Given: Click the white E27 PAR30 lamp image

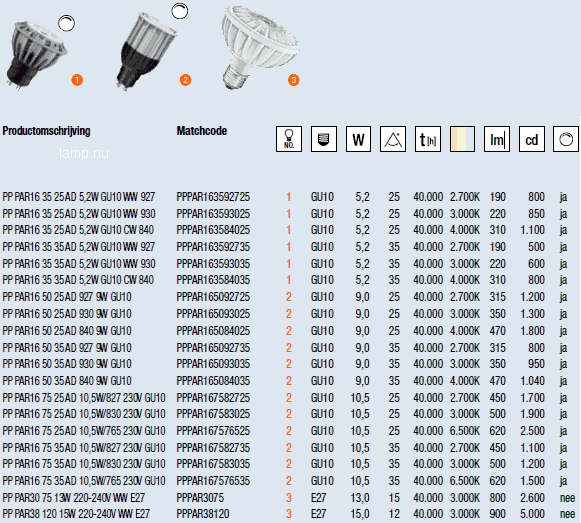Looking at the screenshot, I should click(x=259, y=47).
